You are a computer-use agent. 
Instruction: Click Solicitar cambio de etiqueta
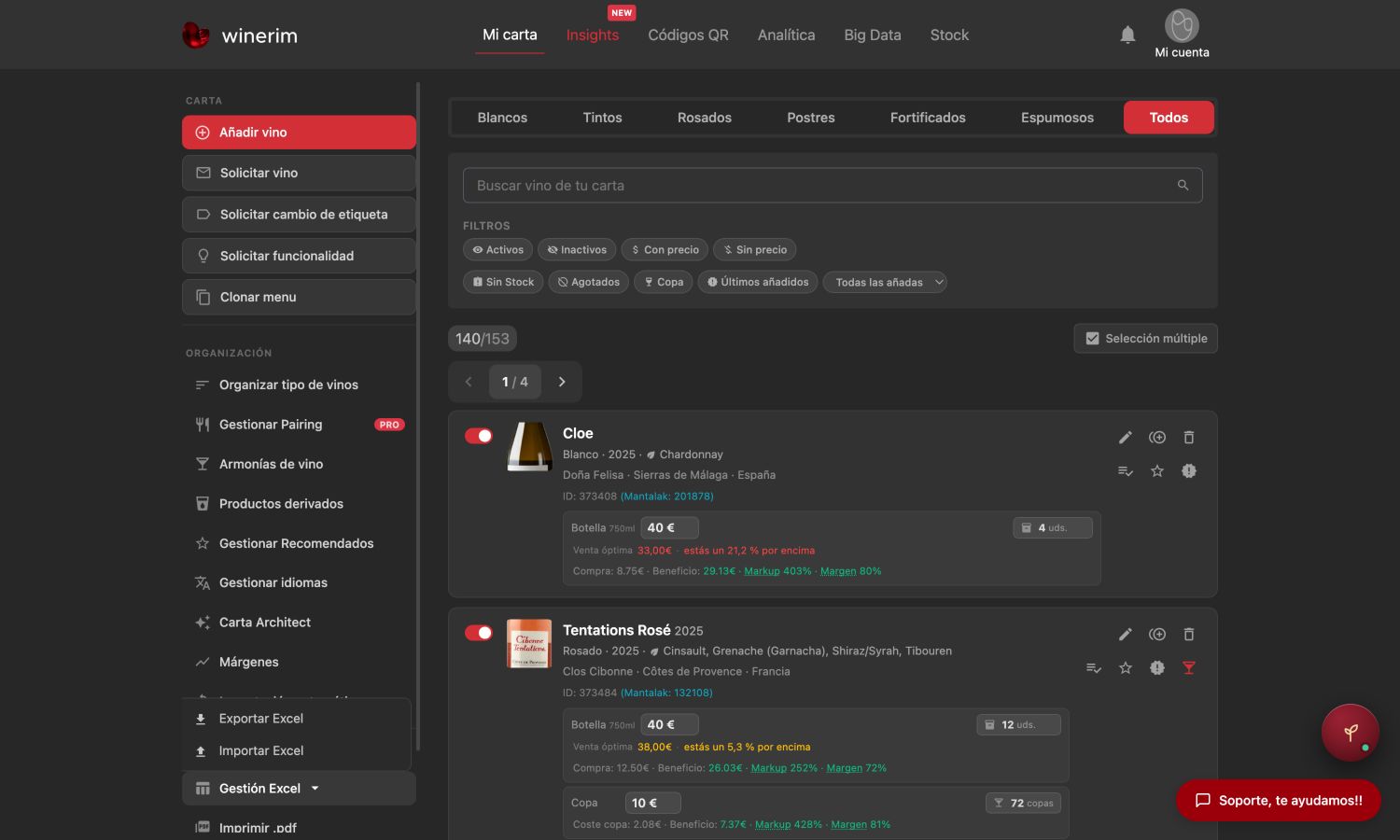(x=299, y=215)
